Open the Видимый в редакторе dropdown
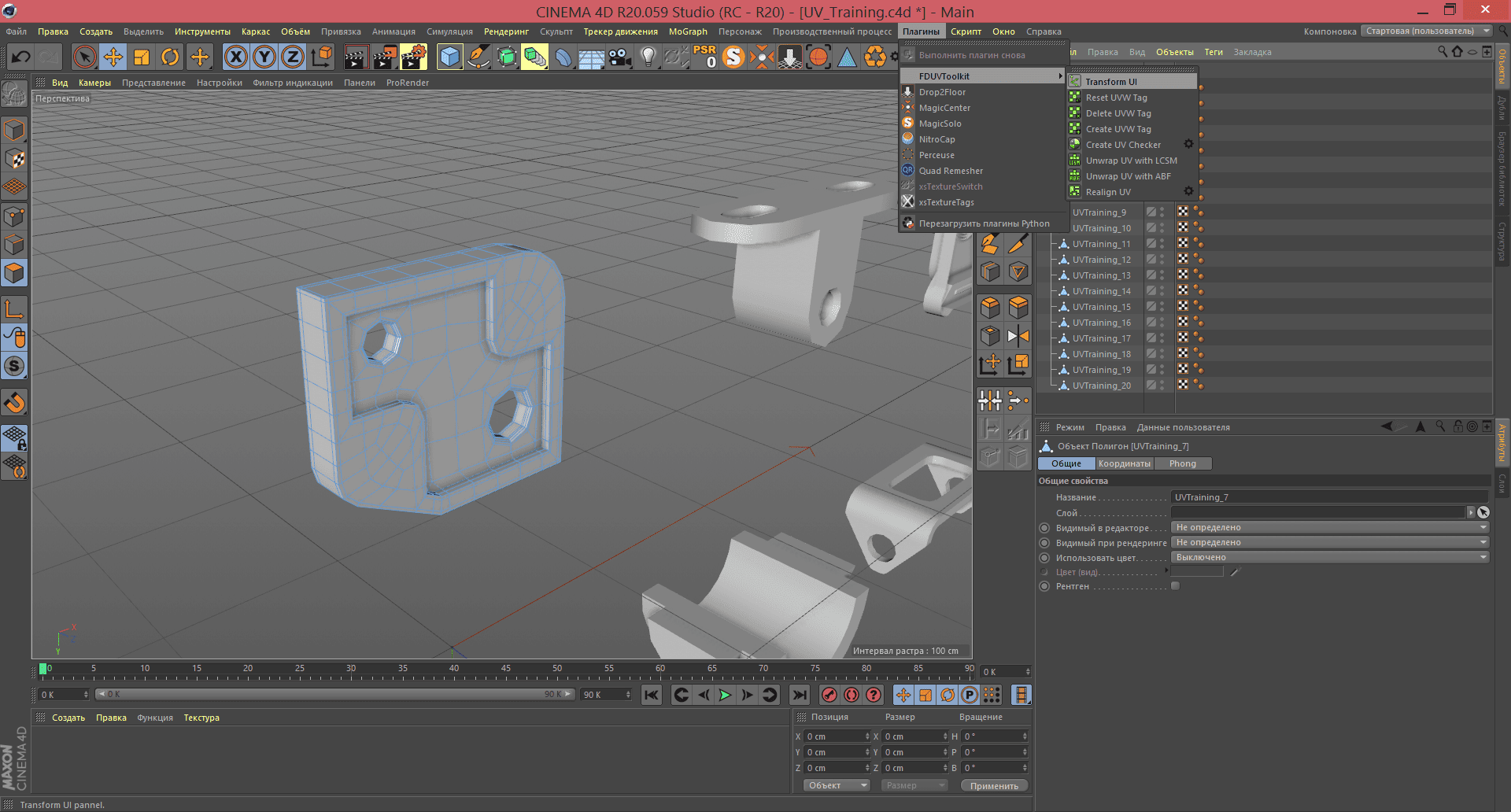Viewport: 1511px width, 812px height. pyautogui.click(x=1330, y=527)
